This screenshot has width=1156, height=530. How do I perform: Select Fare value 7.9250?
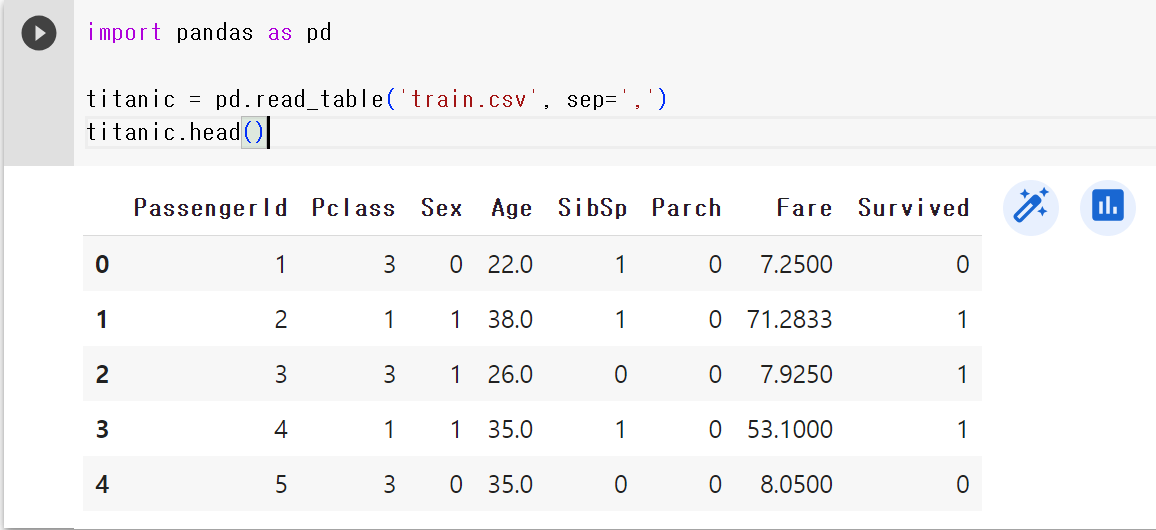(798, 374)
